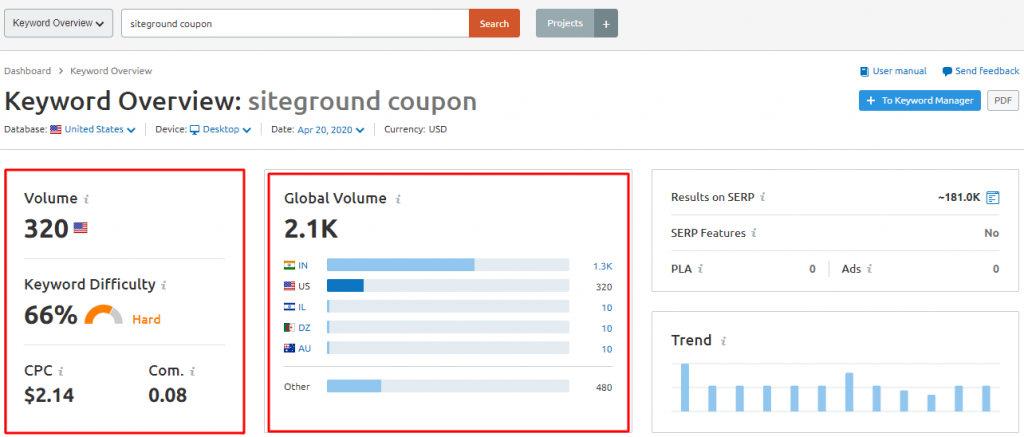Click the US volume progress bar

448,286
